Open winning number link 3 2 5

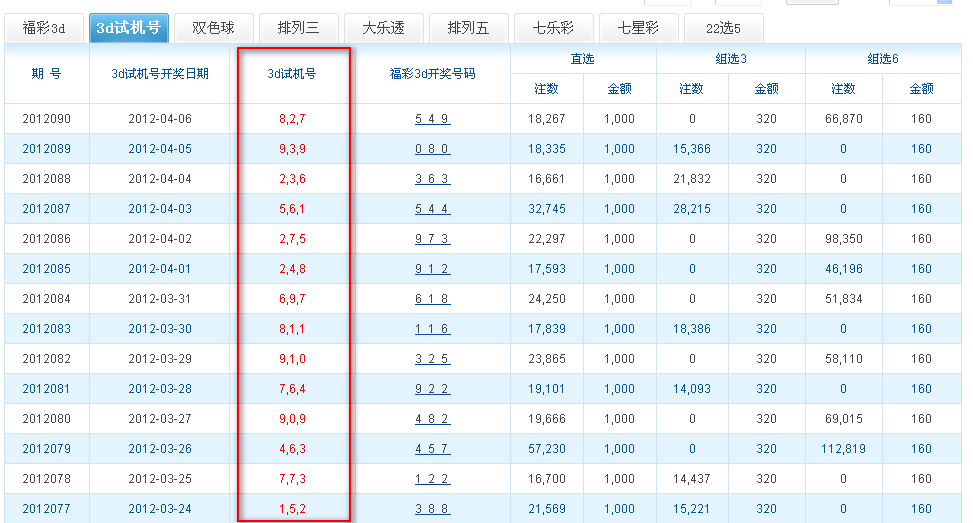433,359
